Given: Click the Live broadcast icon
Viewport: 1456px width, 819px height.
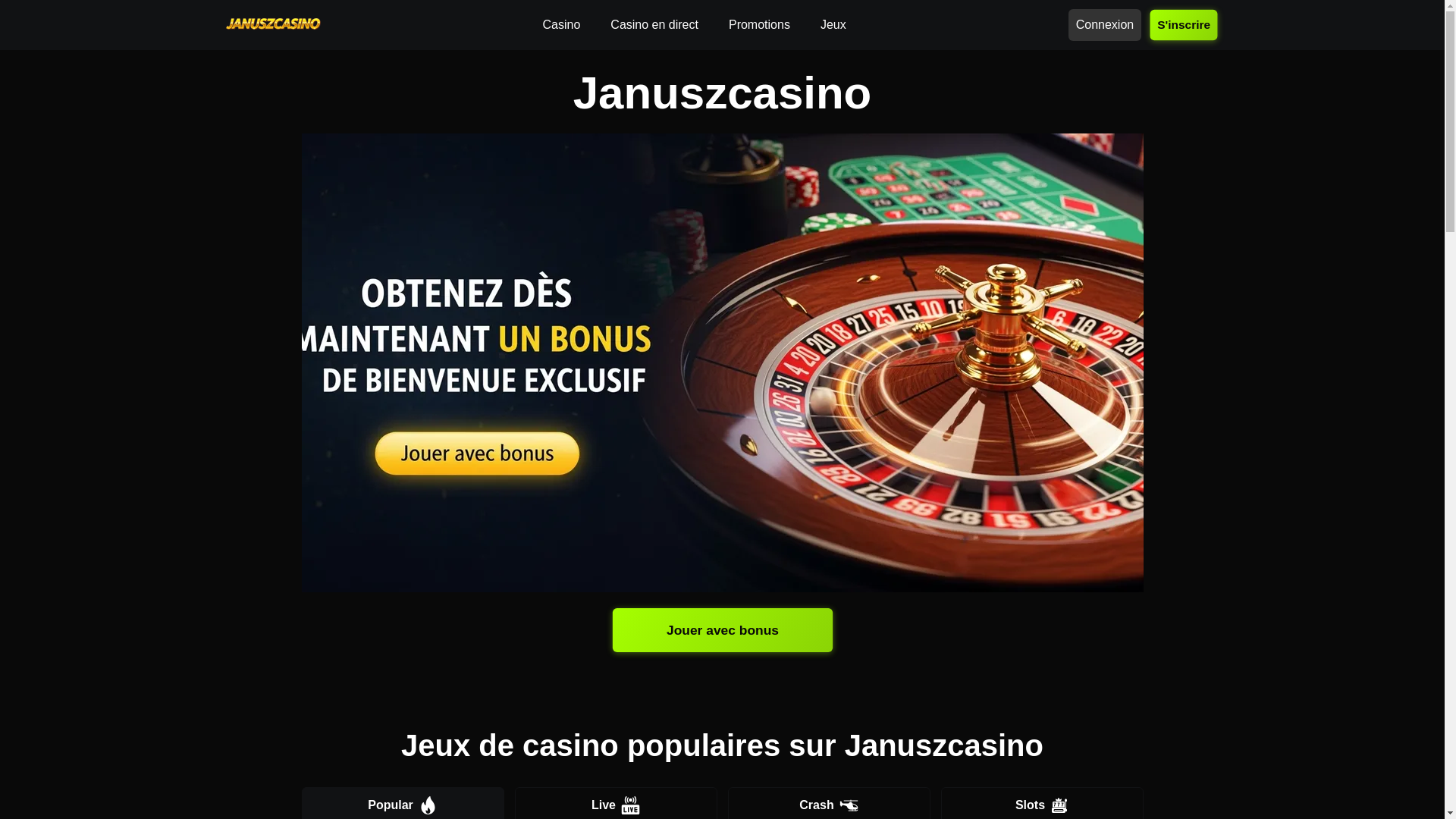Looking at the screenshot, I should [x=631, y=805].
